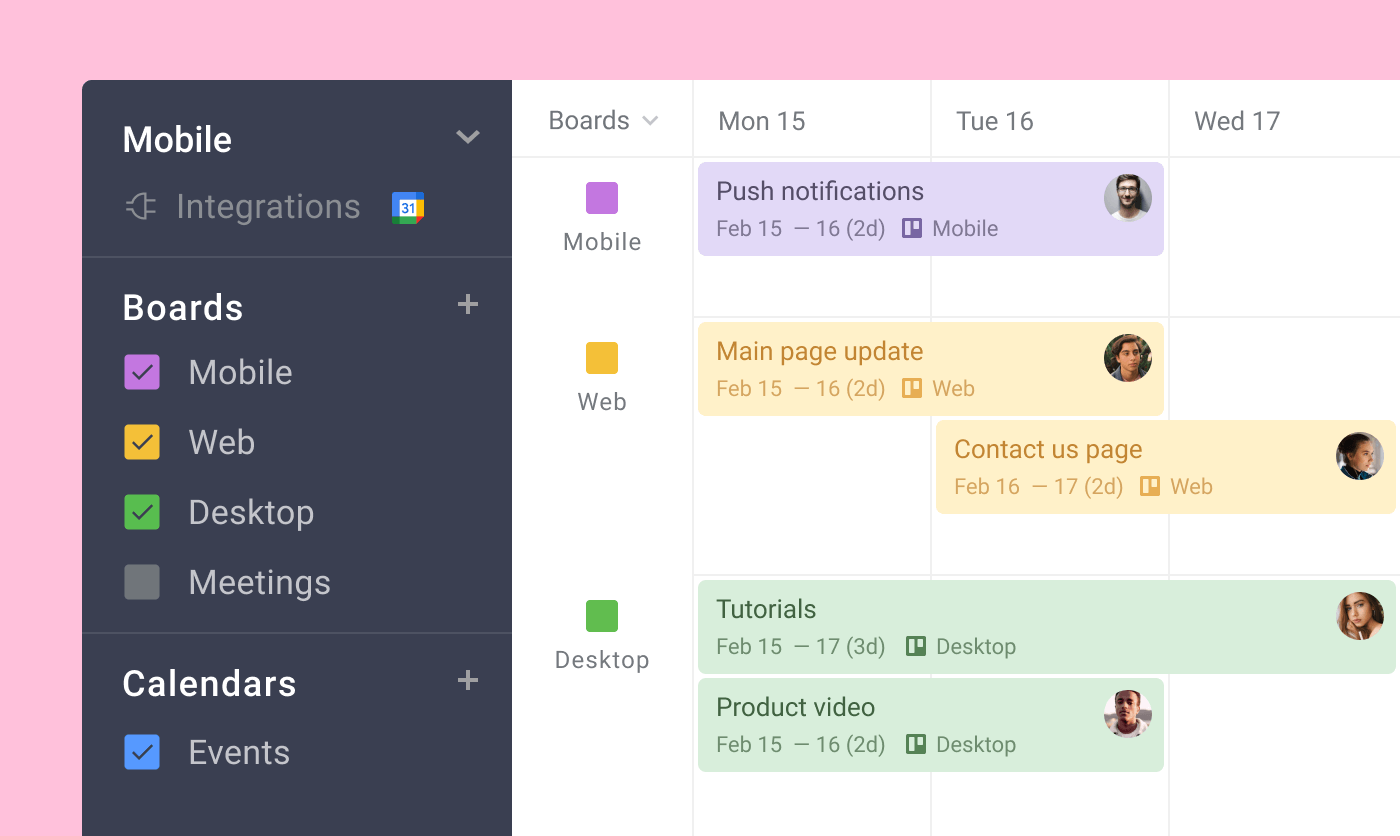The width and height of the screenshot is (1400, 836).
Task: Toggle the Events calendar checkbox
Action: (x=141, y=752)
